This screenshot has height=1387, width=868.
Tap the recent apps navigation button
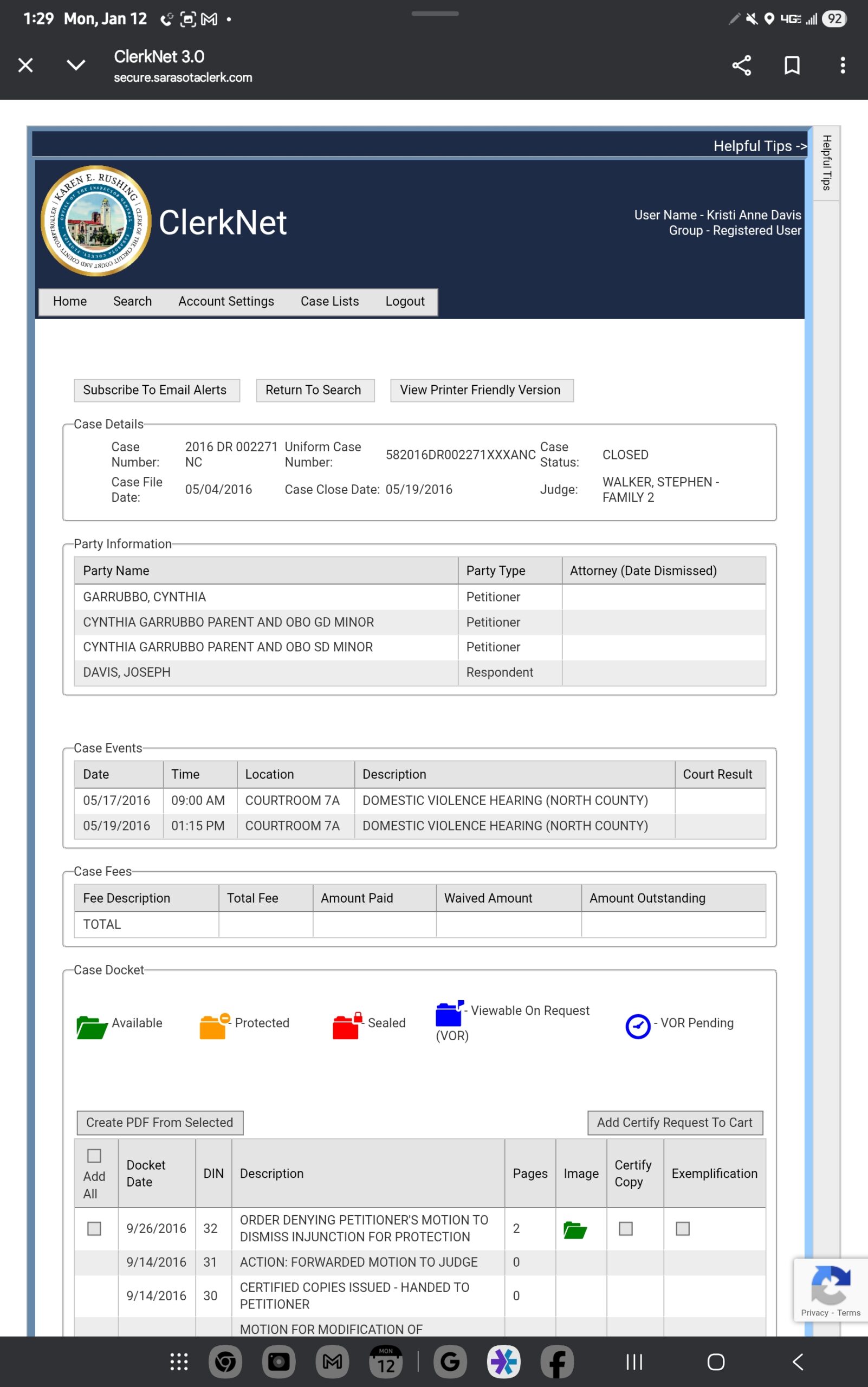pos(634,1361)
